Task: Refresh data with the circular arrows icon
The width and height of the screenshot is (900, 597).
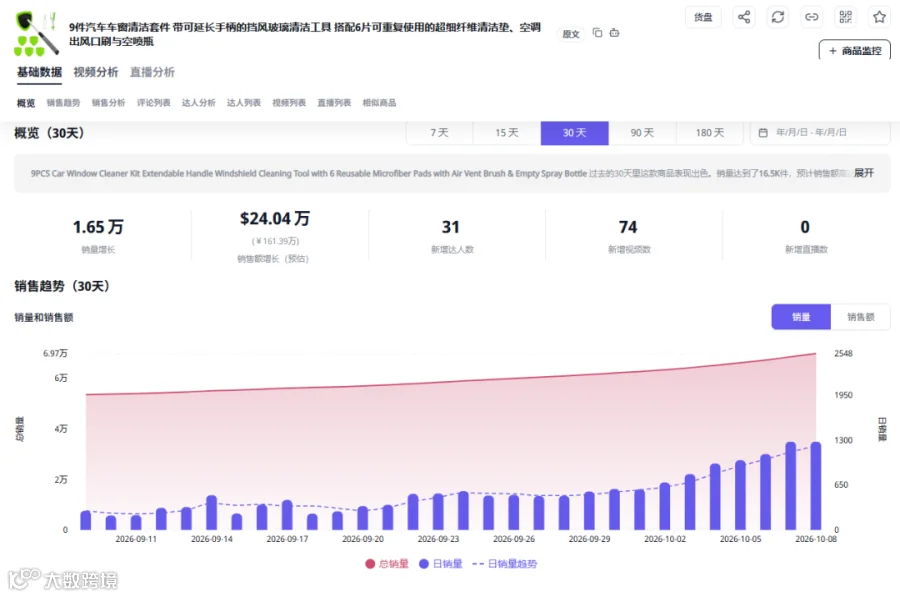Action: (x=778, y=17)
